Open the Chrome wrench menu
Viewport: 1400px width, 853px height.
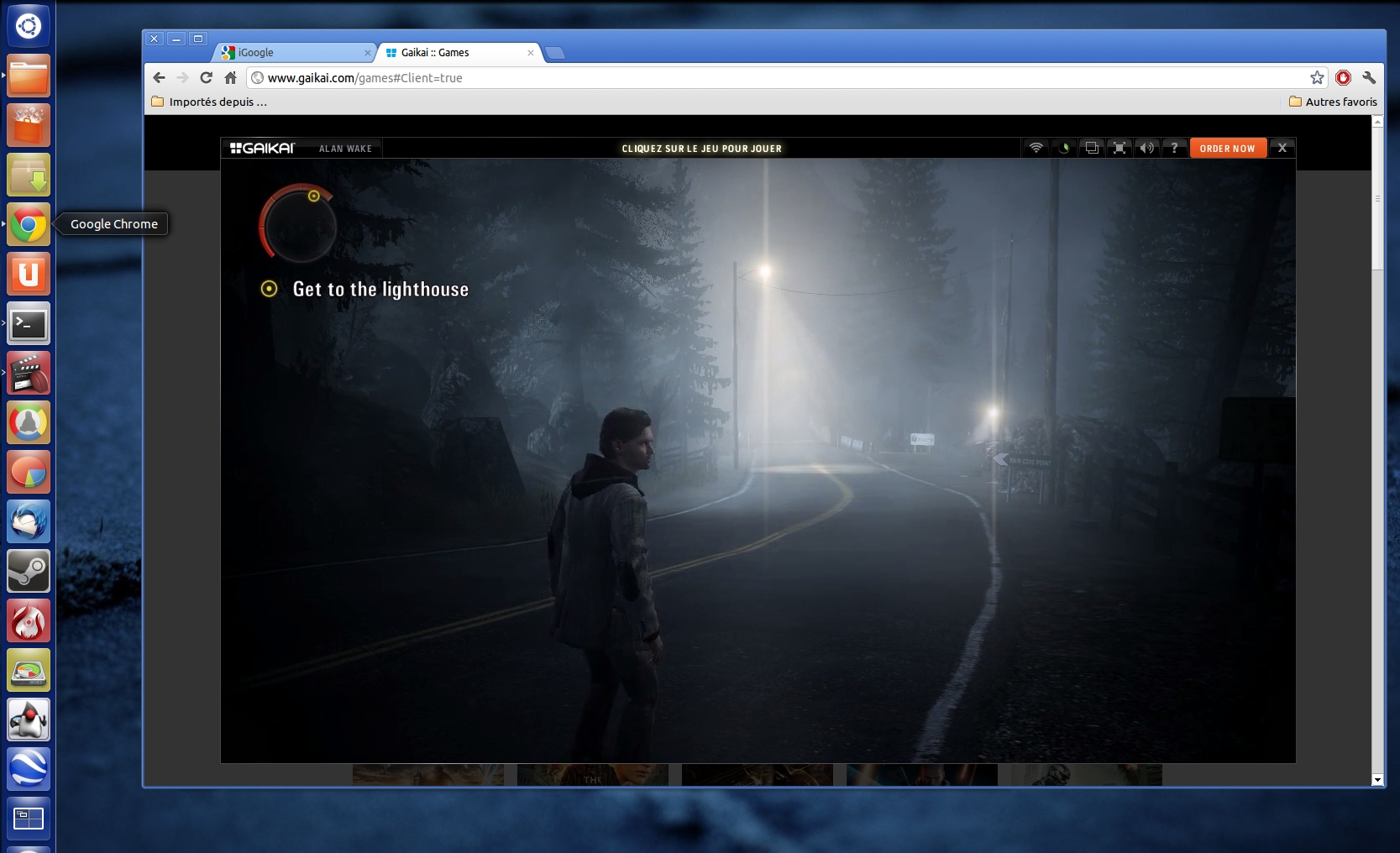pyautogui.click(x=1369, y=78)
